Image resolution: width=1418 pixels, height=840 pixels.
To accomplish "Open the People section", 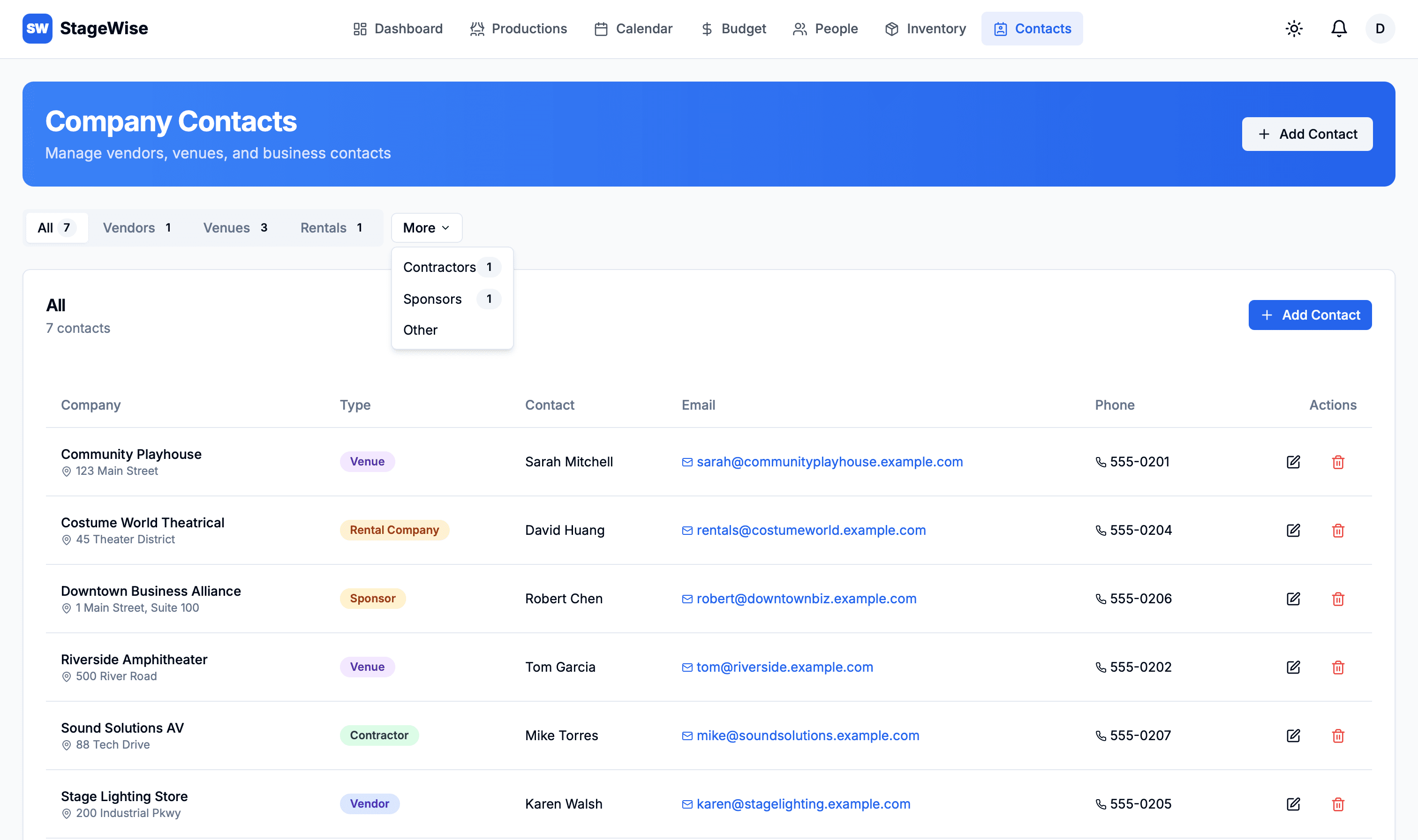I will point(825,28).
